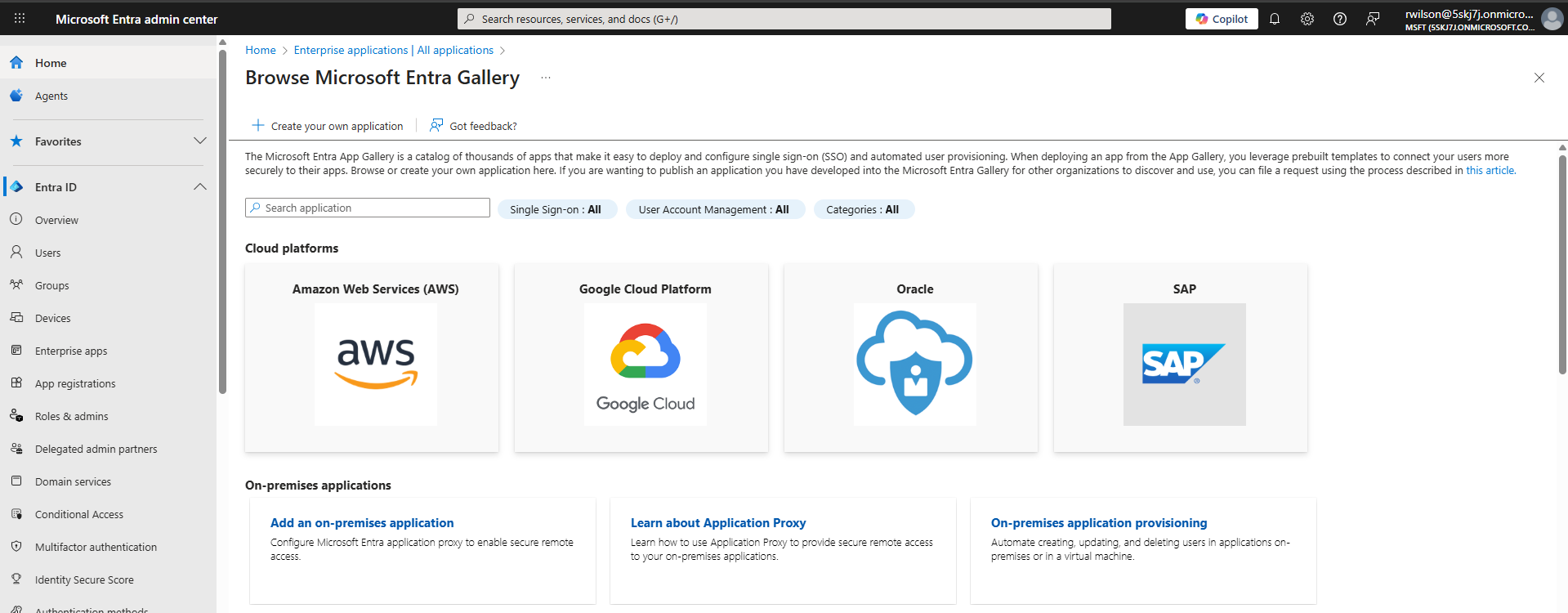Choose the SAP logo tile

[1184, 364]
